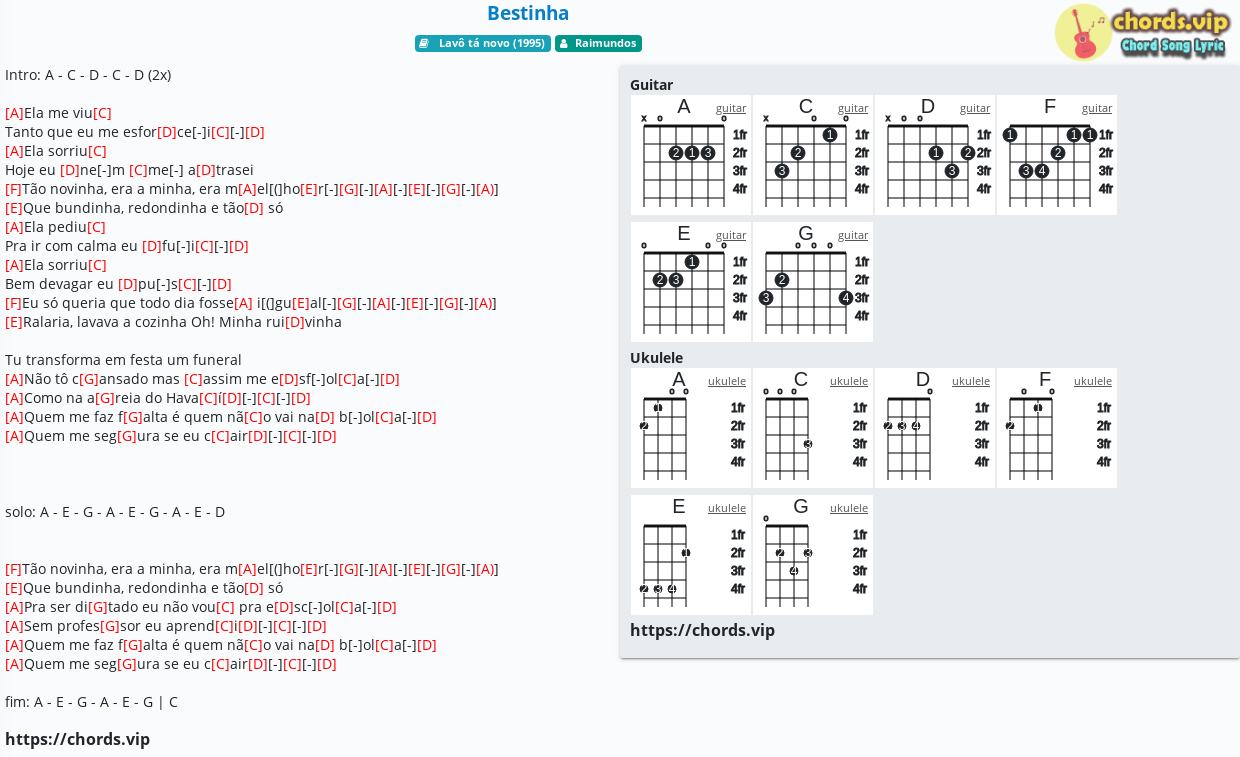Screen dimensions: 1240x757
Task: Click the Guitar section heading
Action: (651, 85)
